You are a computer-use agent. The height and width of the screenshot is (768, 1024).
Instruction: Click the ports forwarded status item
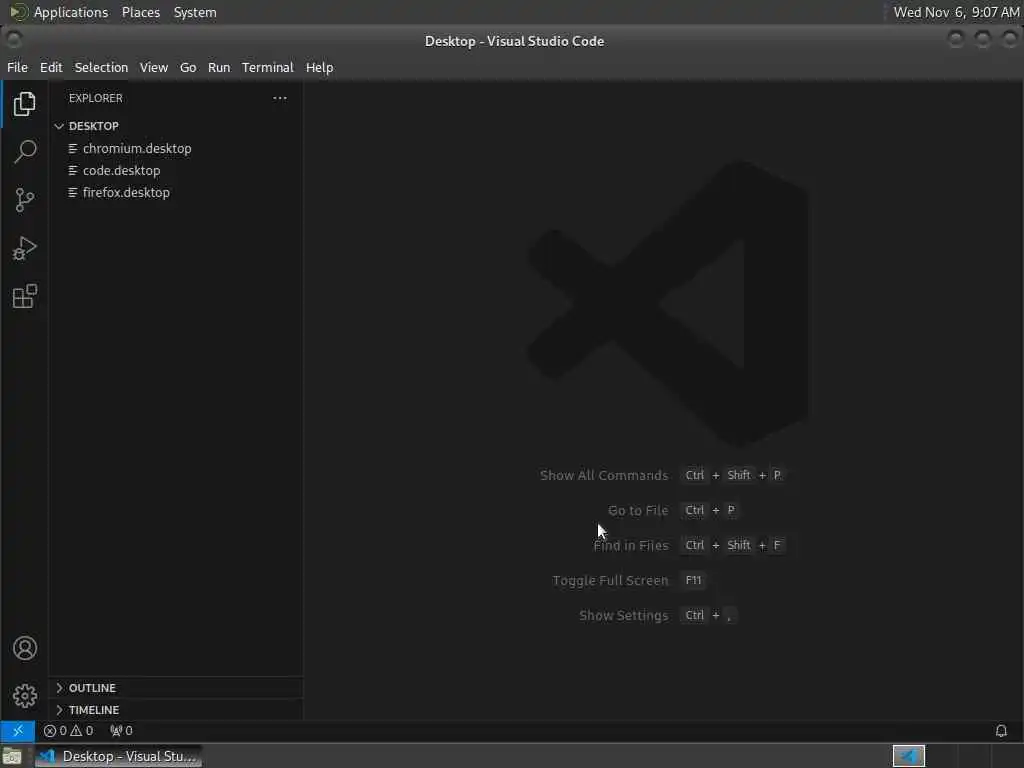tap(121, 731)
